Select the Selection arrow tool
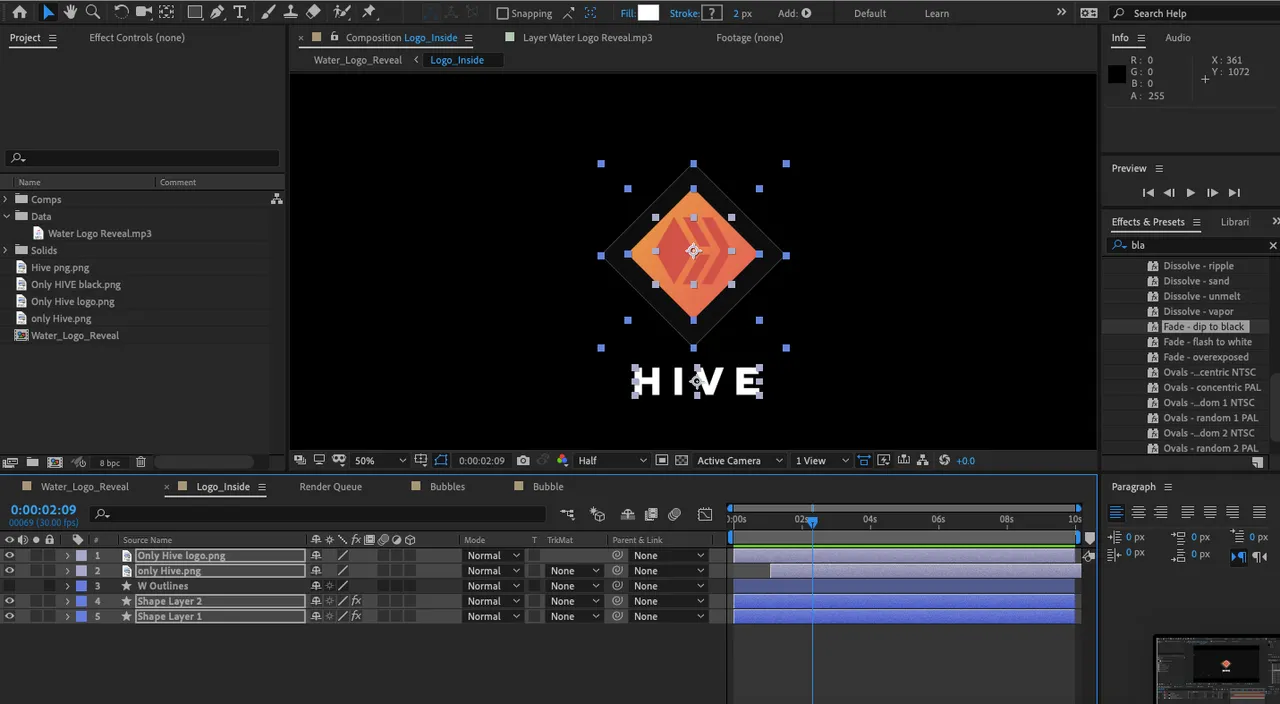The width and height of the screenshot is (1280, 704). (x=47, y=13)
